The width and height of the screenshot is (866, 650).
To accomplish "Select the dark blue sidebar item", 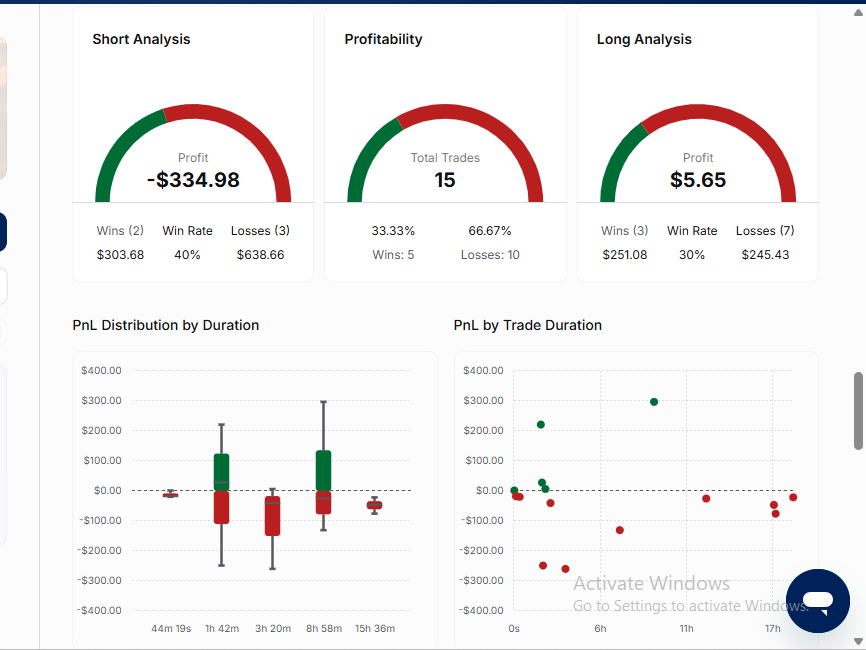I will pyautogui.click(x=3, y=232).
